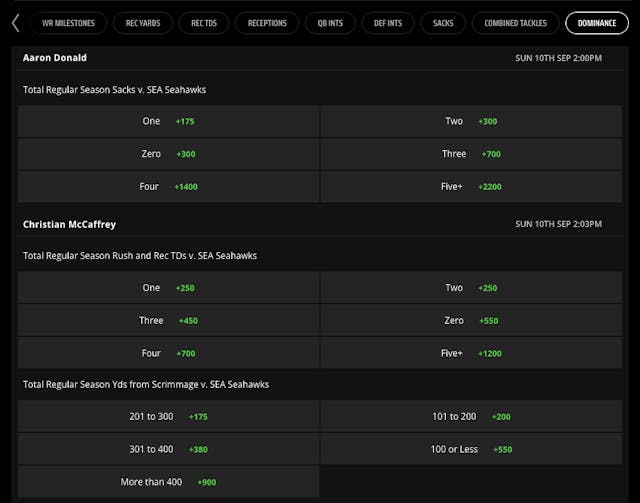Click Total Regular Season Sacks v. SEA Seahawks
This screenshot has width=640, height=503.
[114, 89]
